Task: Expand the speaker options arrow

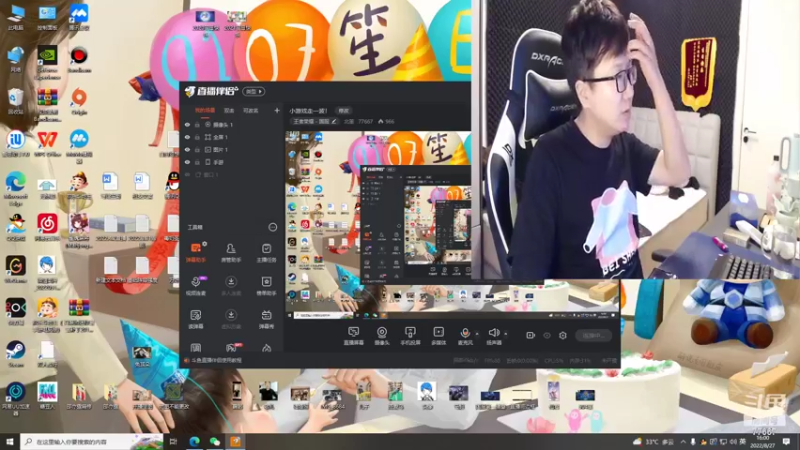Action: 506,334
